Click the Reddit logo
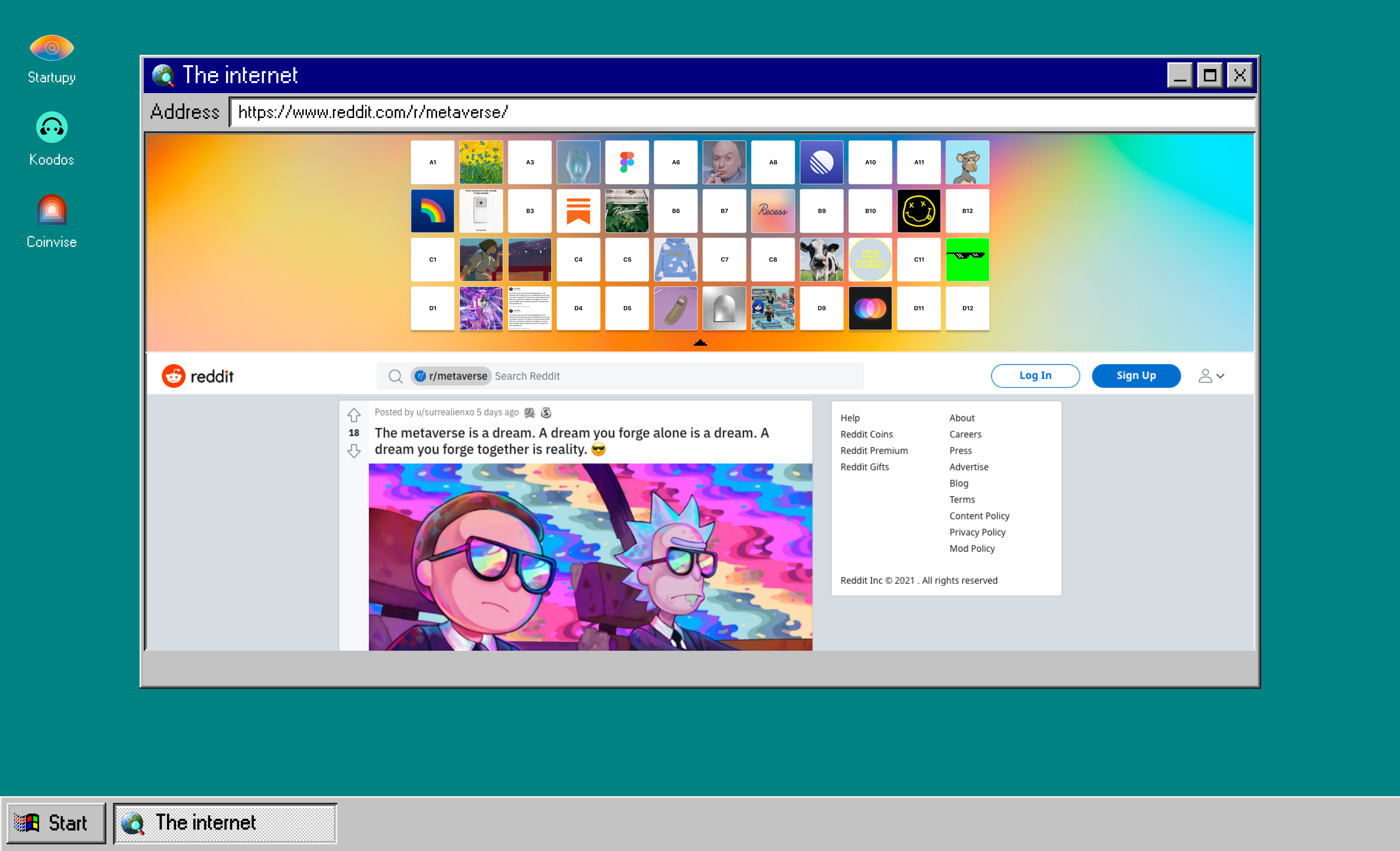 198,376
